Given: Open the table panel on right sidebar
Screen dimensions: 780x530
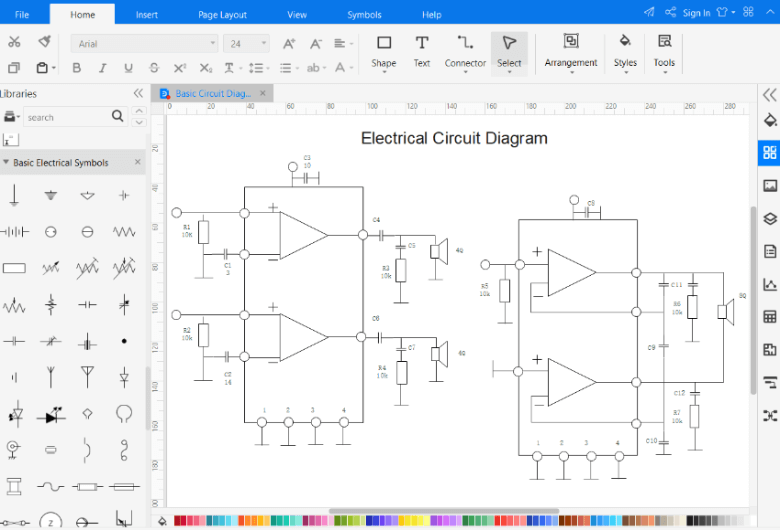Looking at the screenshot, I should point(770,317).
